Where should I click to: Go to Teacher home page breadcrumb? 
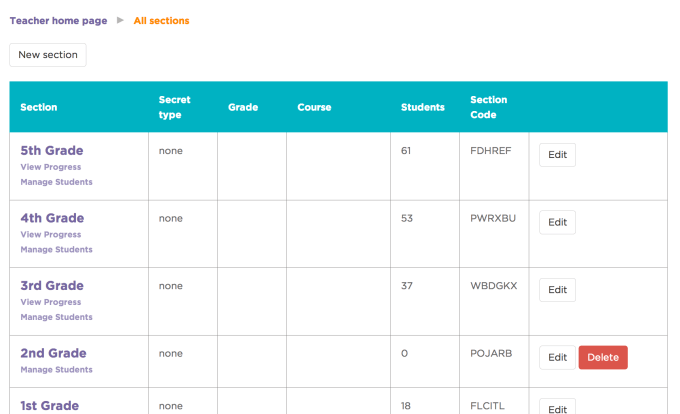58,20
